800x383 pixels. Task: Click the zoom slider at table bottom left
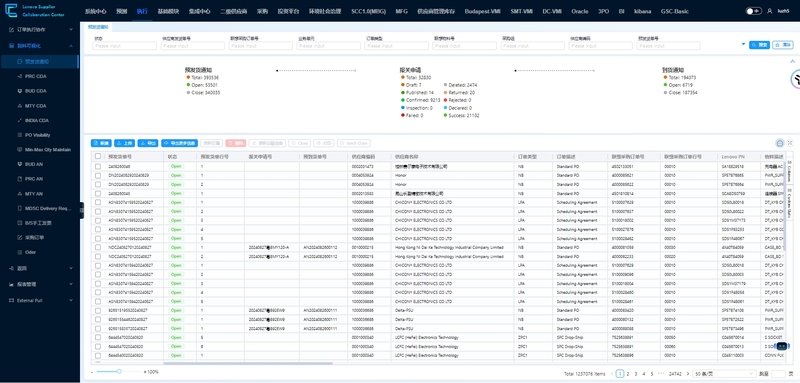point(119,371)
